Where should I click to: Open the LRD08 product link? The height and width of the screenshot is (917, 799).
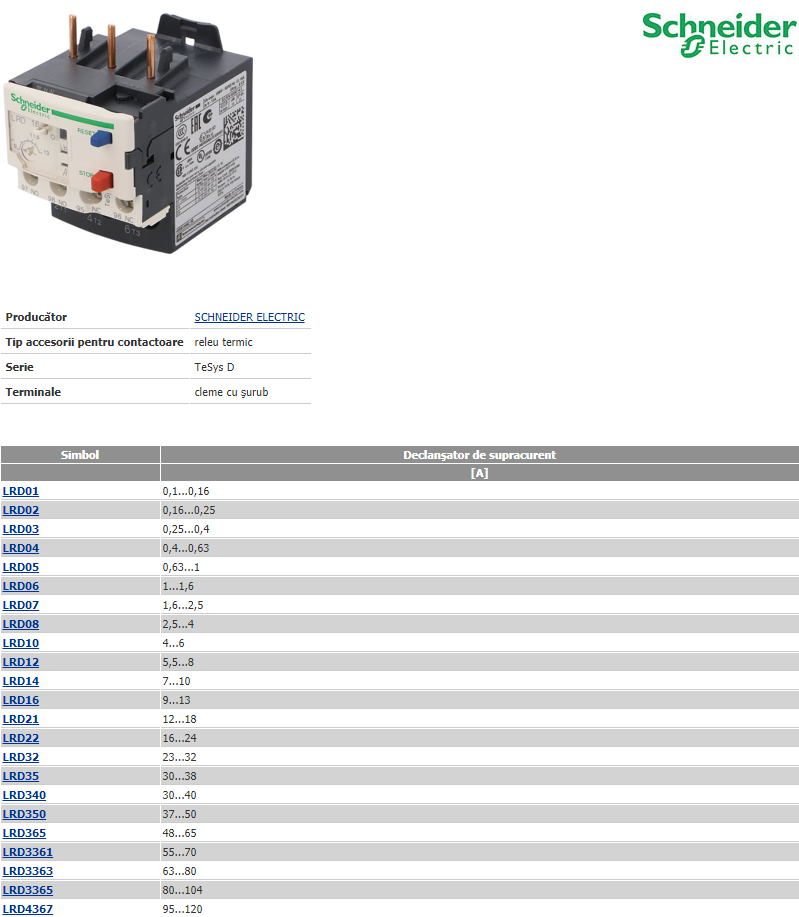21,624
